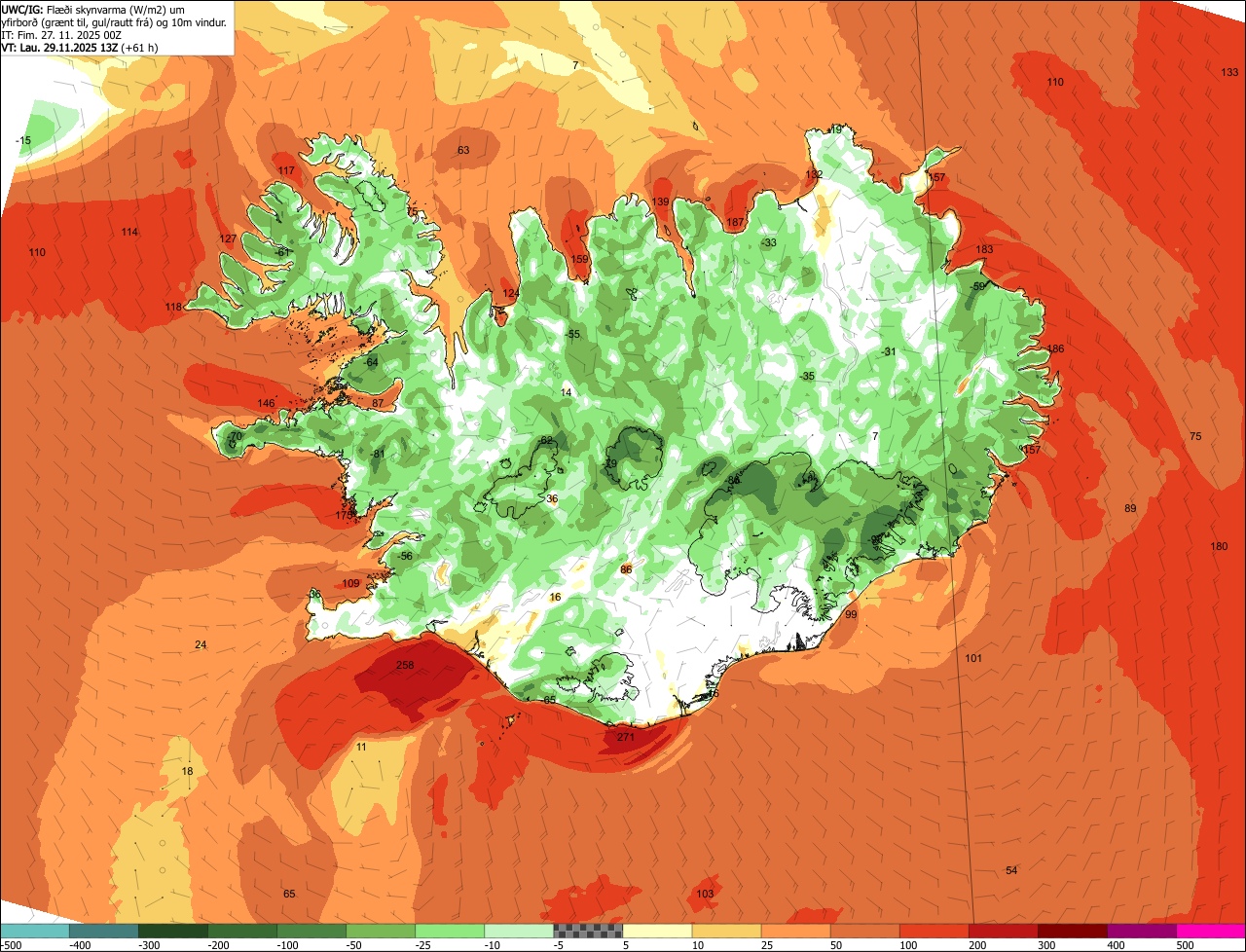Click the -35 value in northeast interior
Viewport: 1246px width, 952px height.
(x=807, y=377)
